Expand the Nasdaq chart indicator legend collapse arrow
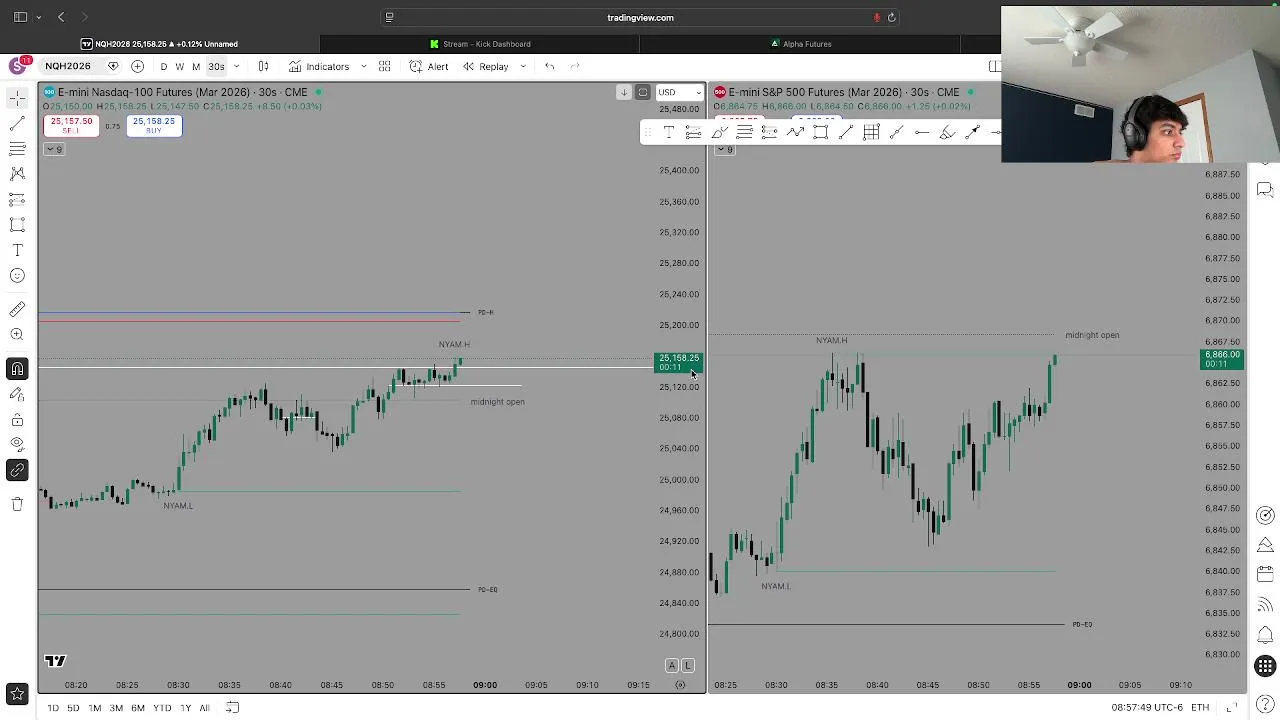Viewport: 1280px width, 720px height. (x=54, y=149)
